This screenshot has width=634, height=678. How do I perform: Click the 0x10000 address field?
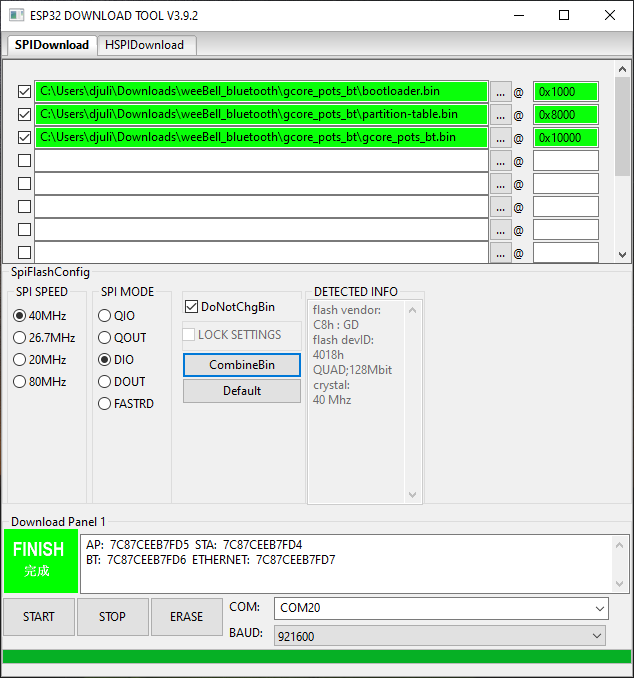click(566, 138)
